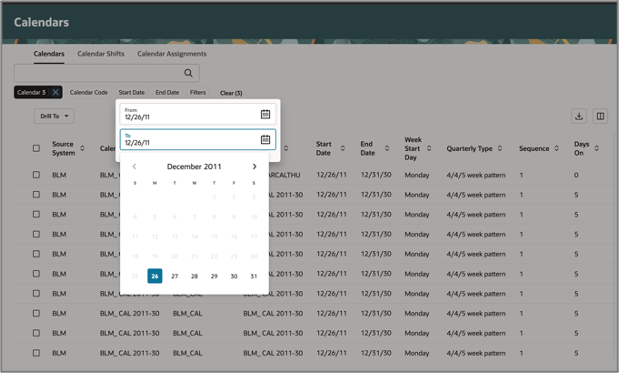Sort by Start Date column
The height and width of the screenshot is (374, 620).
point(342,148)
